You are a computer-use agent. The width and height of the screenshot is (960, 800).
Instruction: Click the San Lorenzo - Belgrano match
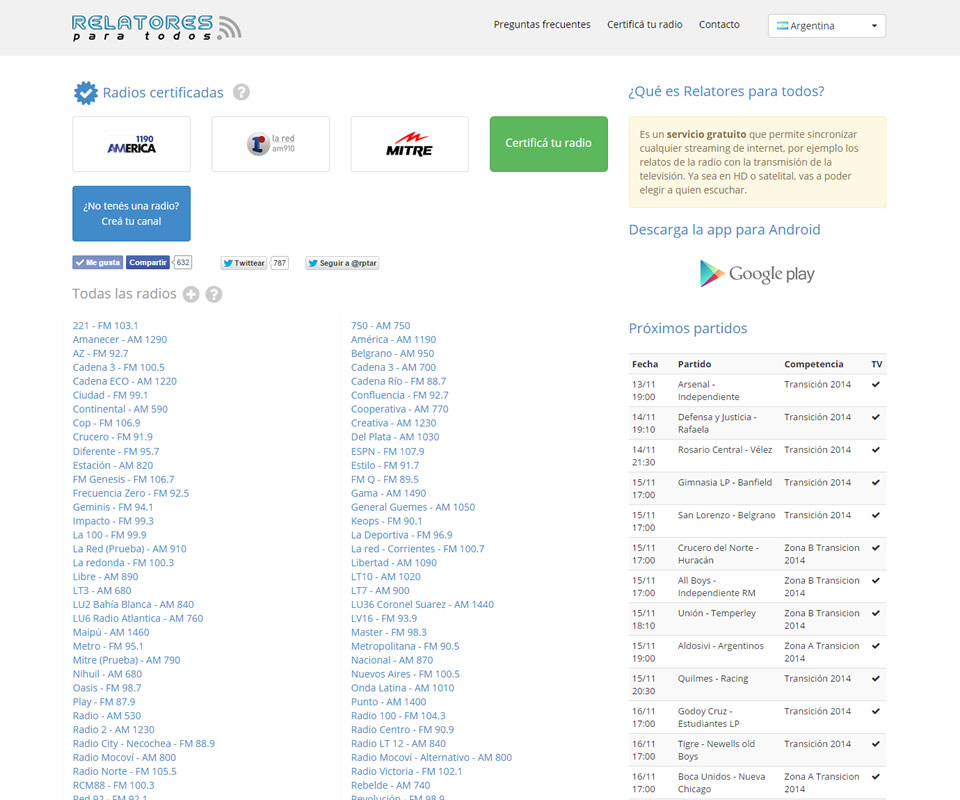[x=726, y=515]
